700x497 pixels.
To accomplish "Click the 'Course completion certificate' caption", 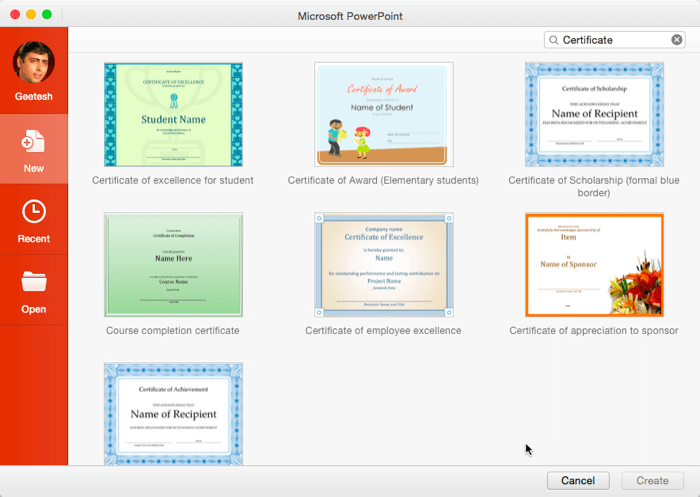I will [173, 330].
